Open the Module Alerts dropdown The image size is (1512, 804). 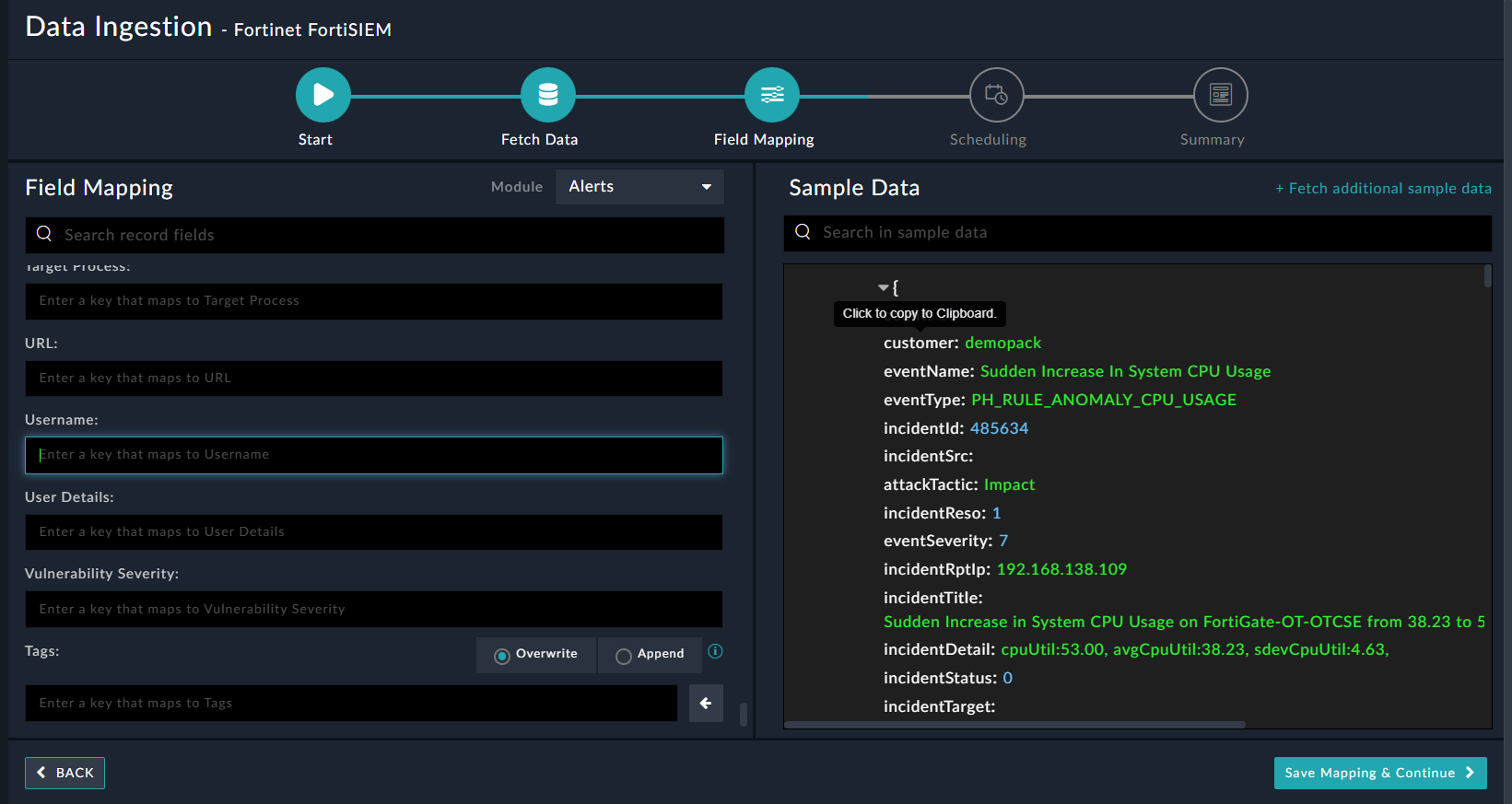pos(639,187)
